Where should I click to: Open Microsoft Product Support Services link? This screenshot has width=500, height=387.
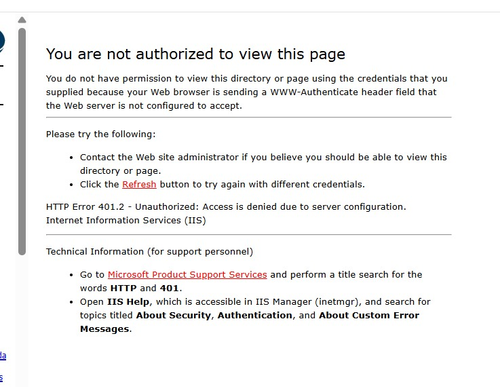pyautogui.click(x=187, y=275)
